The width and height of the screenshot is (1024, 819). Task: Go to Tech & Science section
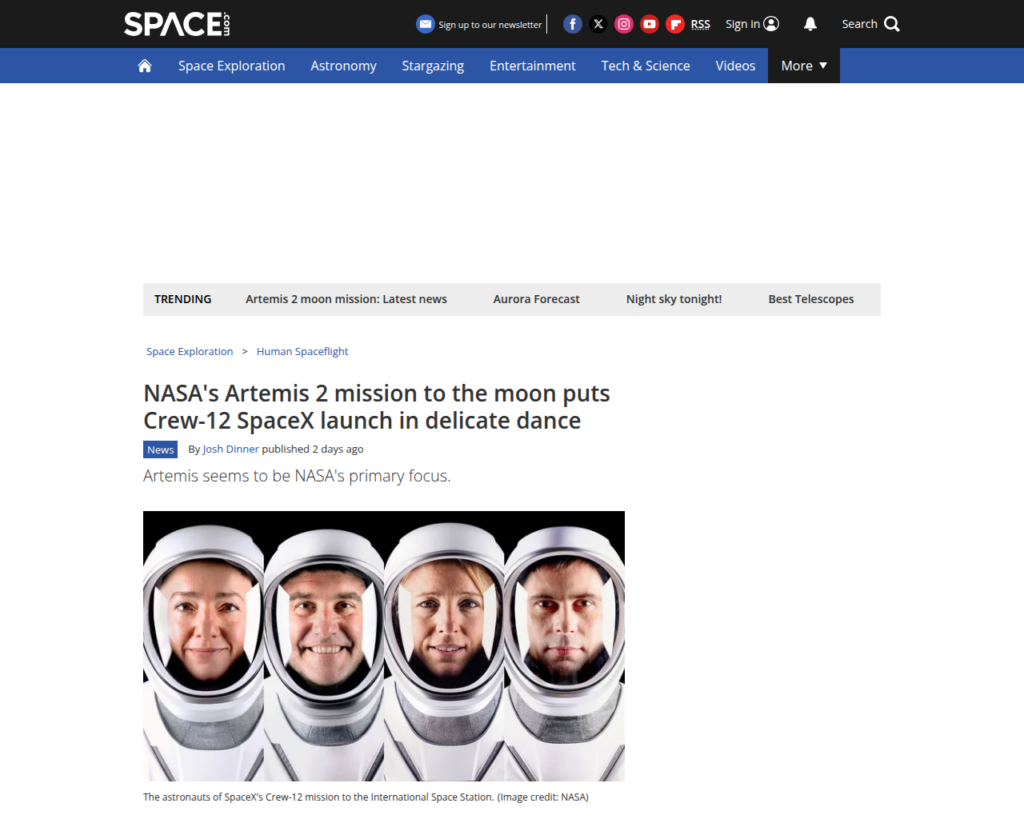point(645,66)
